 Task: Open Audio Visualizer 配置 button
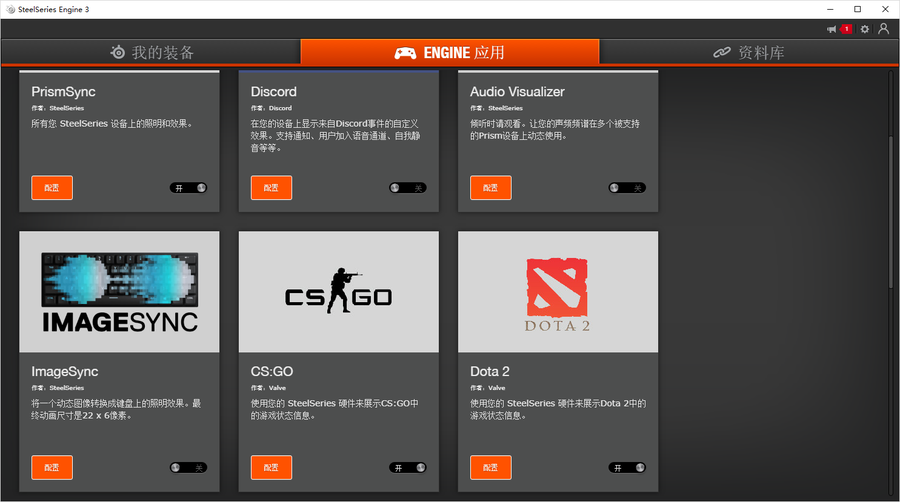point(491,188)
